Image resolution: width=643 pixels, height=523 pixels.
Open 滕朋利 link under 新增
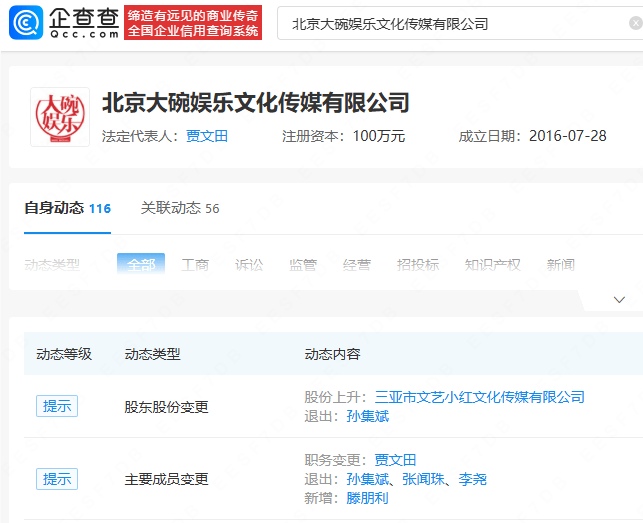pyautogui.click(x=367, y=498)
